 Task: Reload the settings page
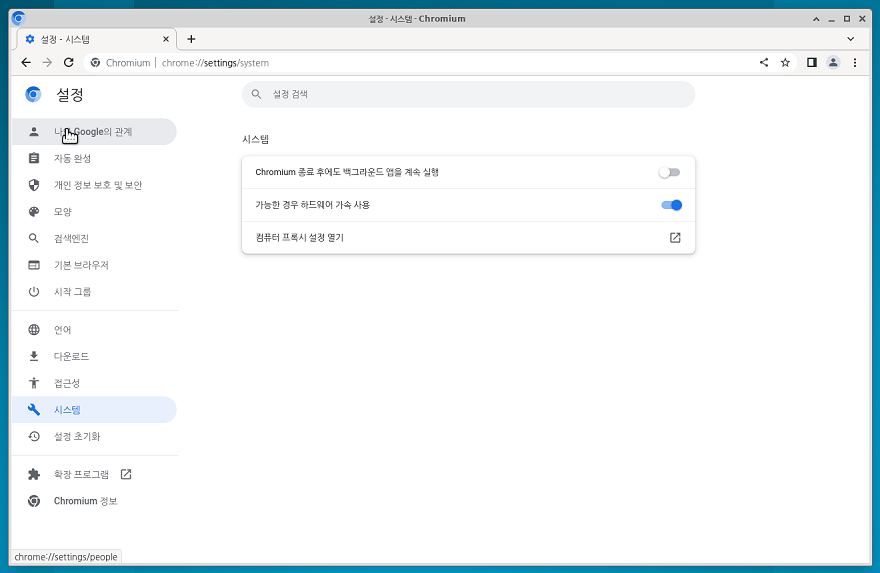click(x=68, y=62)
